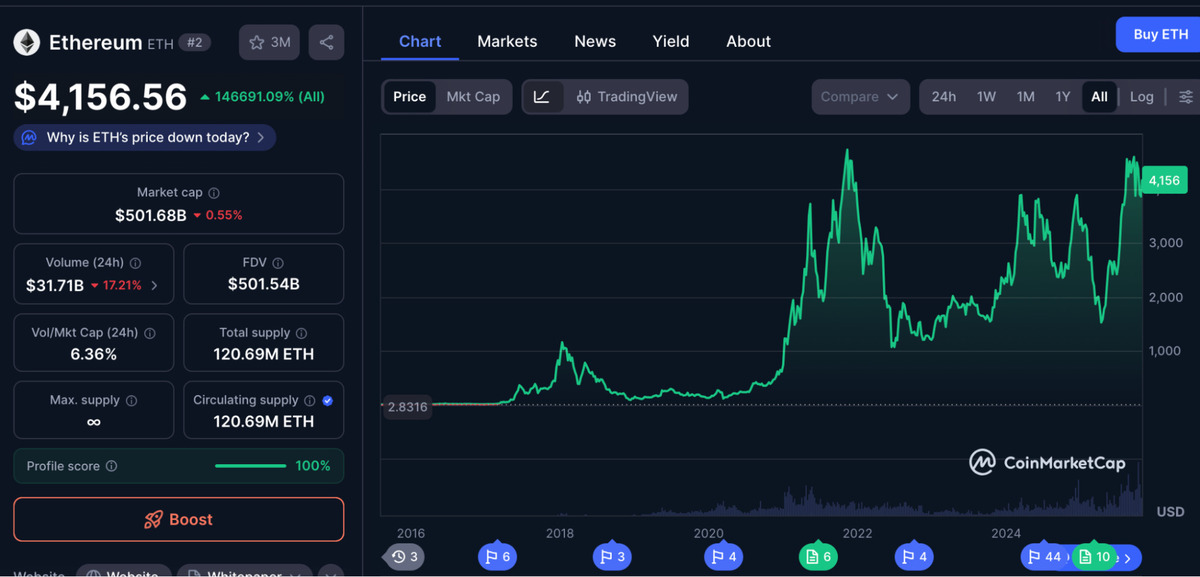Switch to the Yield tab

coord(671,41)
